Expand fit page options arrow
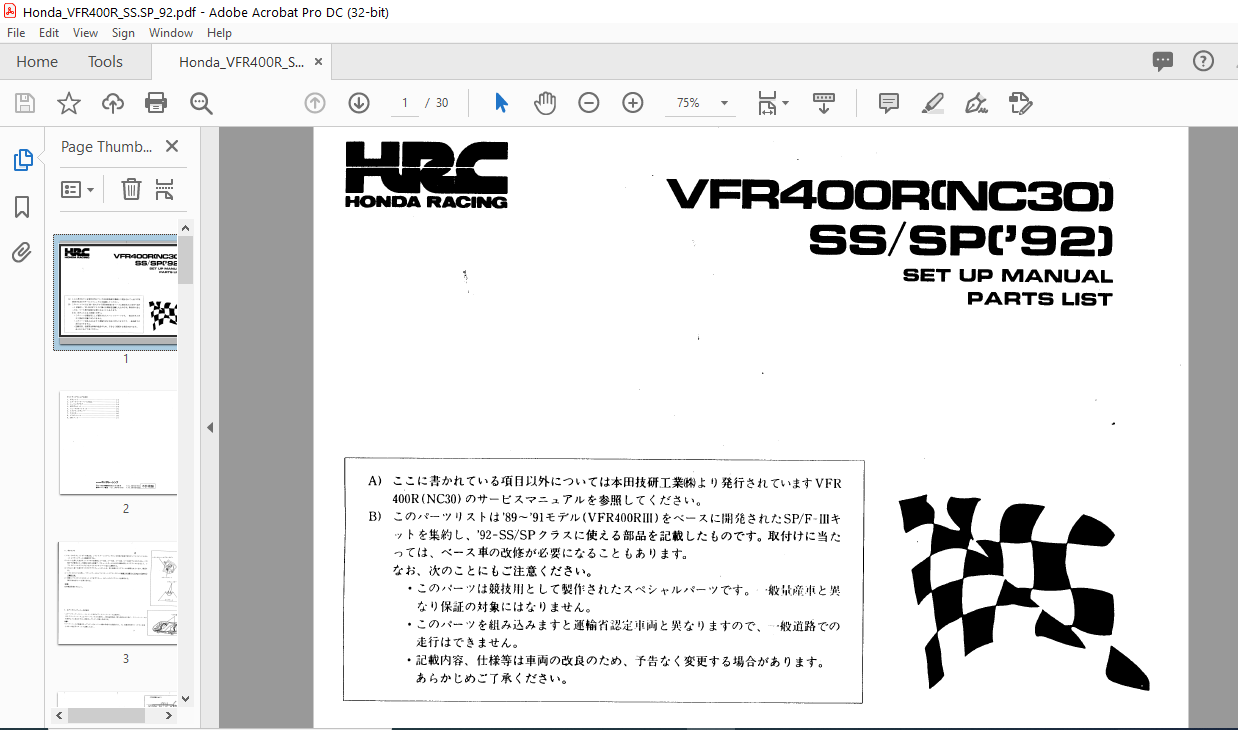 [785, 103]
